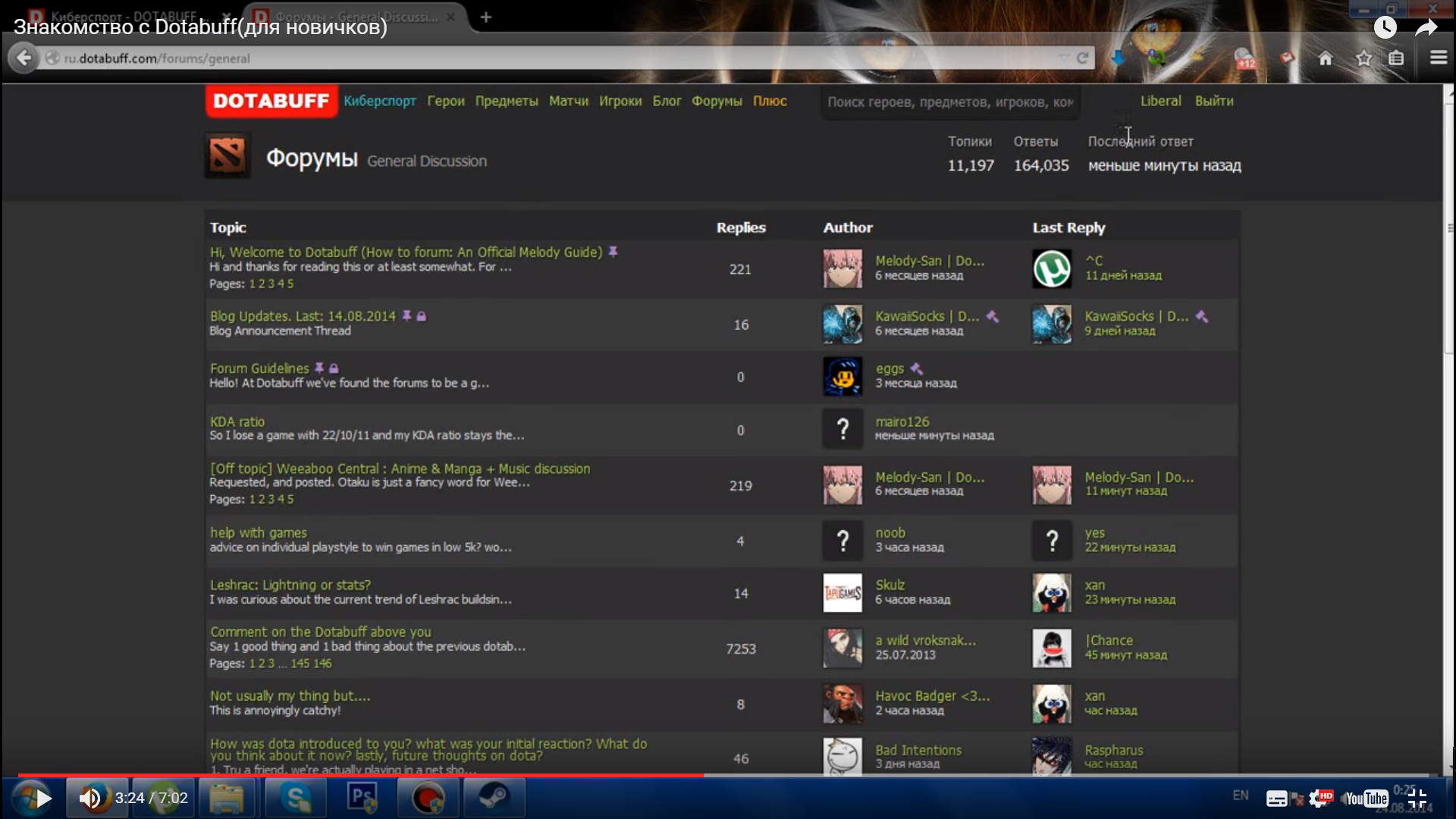Open the browser hamburger menu
The height and width of the screenshot is (819, 1456).
[1438, 58]
